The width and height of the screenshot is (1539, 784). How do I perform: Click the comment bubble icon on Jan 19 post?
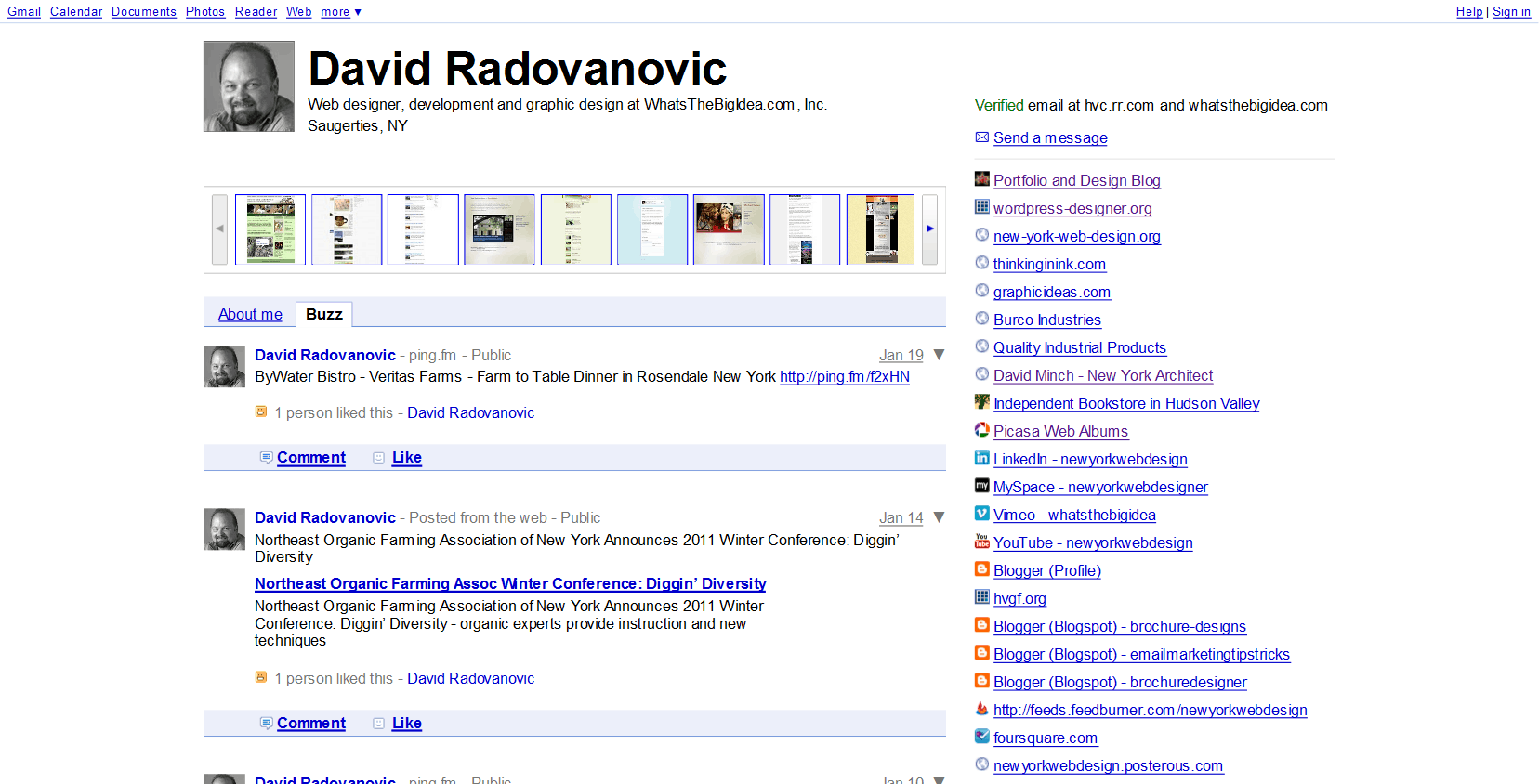(266, 457)
